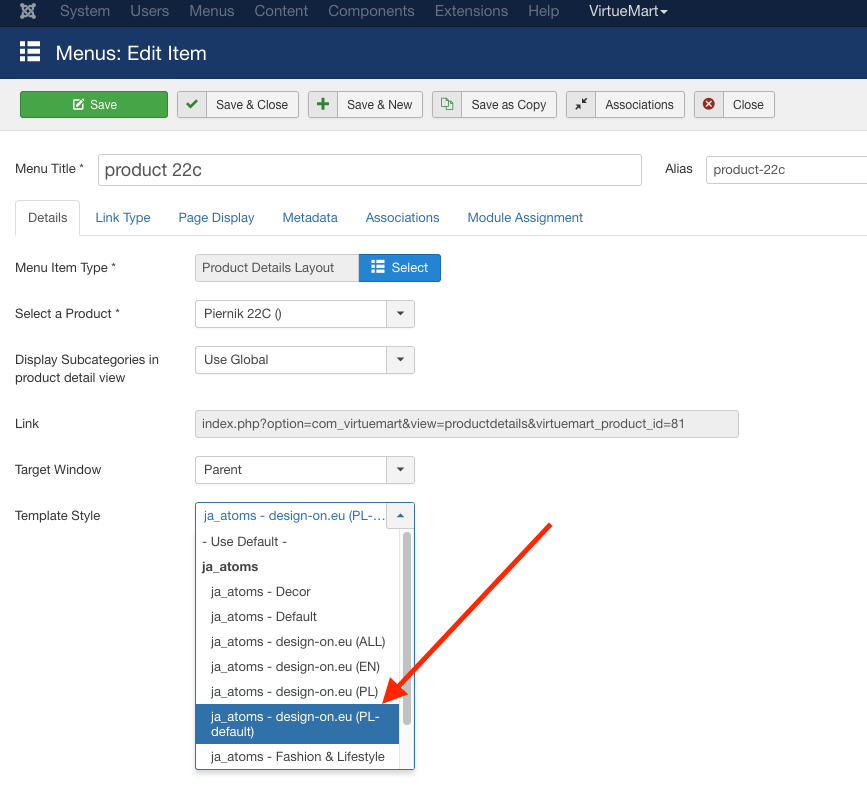Click the green Save button

[x=94, y=104]
